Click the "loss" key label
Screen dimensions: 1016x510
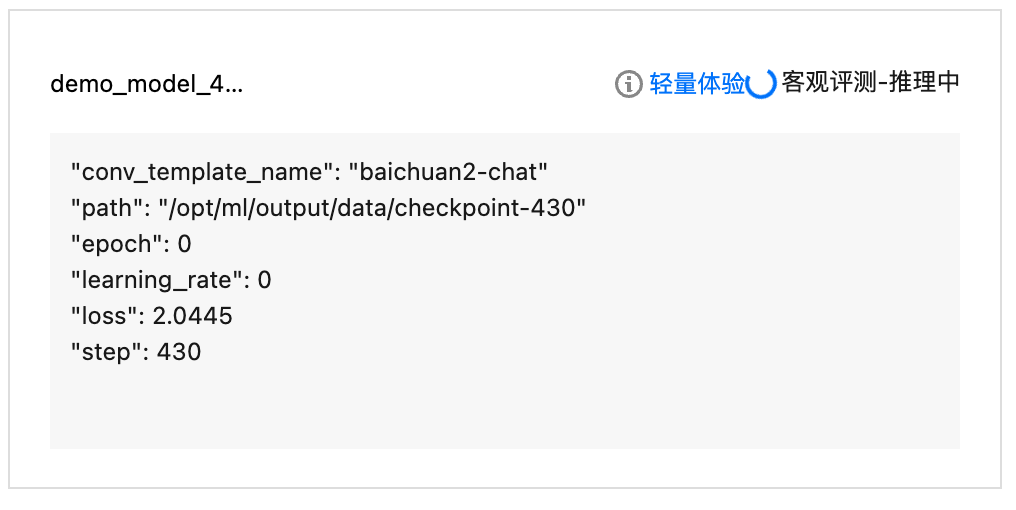click(106, 316)
